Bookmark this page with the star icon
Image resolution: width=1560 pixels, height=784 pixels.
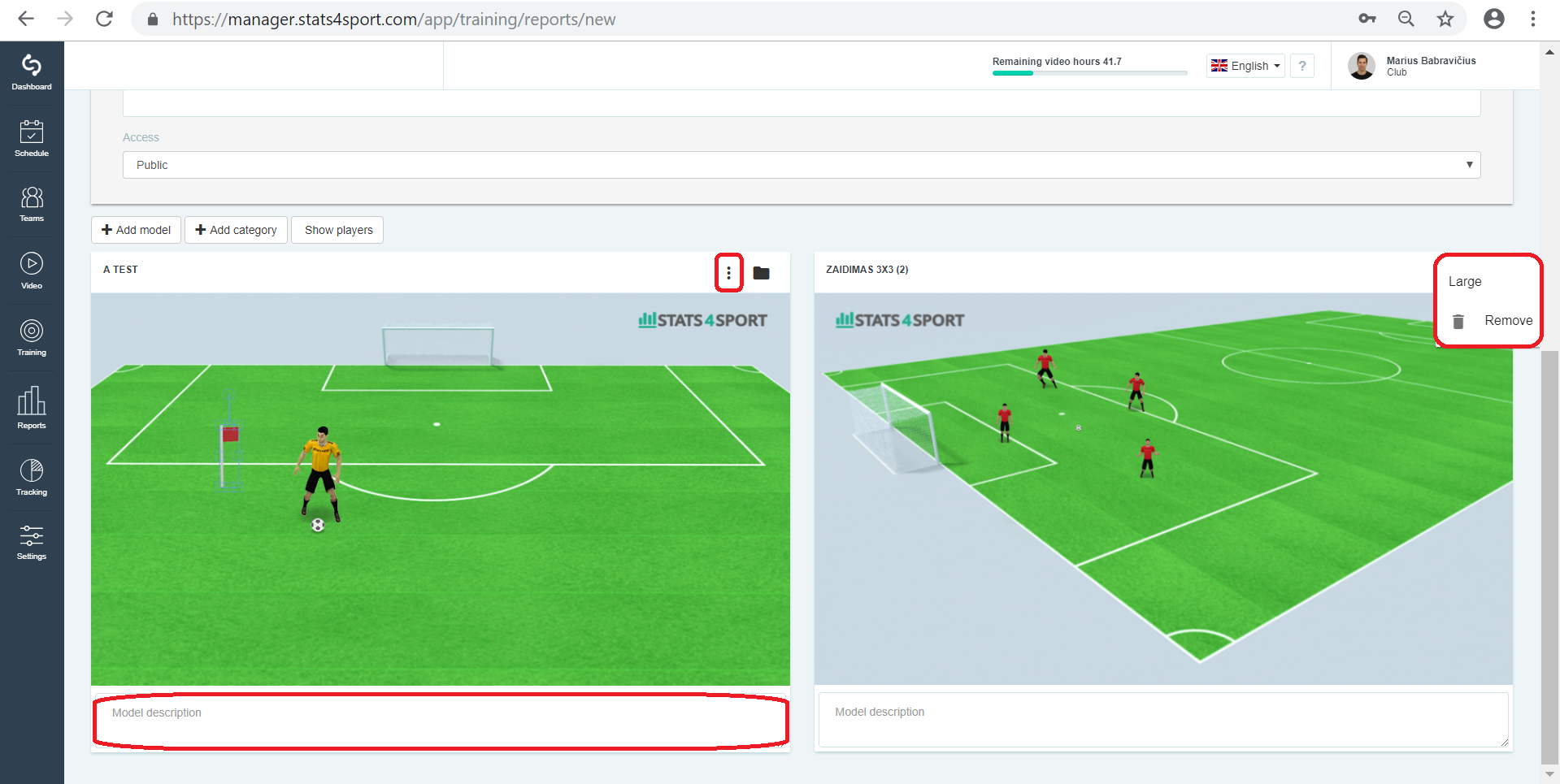1445,19
